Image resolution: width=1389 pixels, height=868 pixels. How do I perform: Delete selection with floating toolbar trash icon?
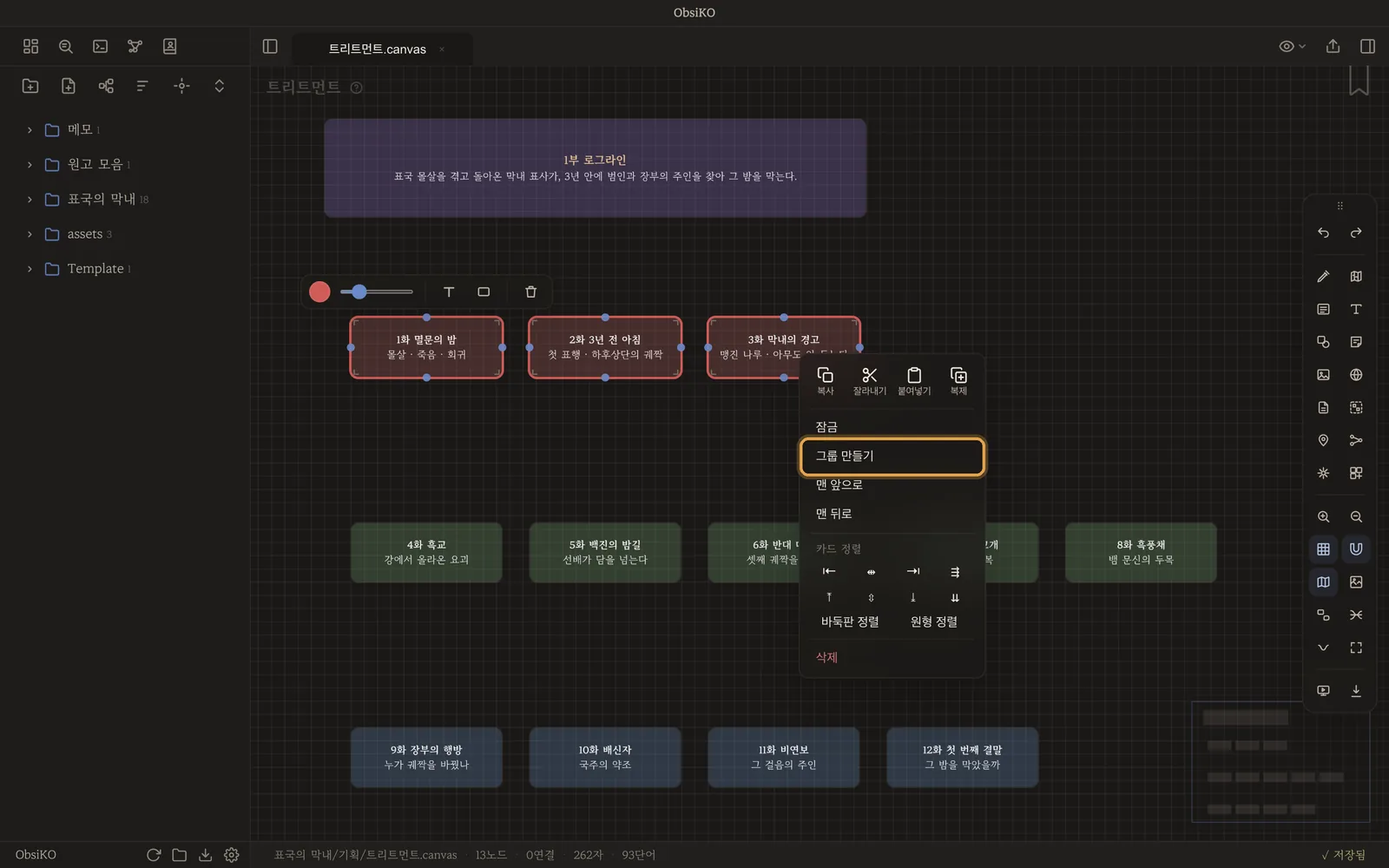click(x=530, y=292)
